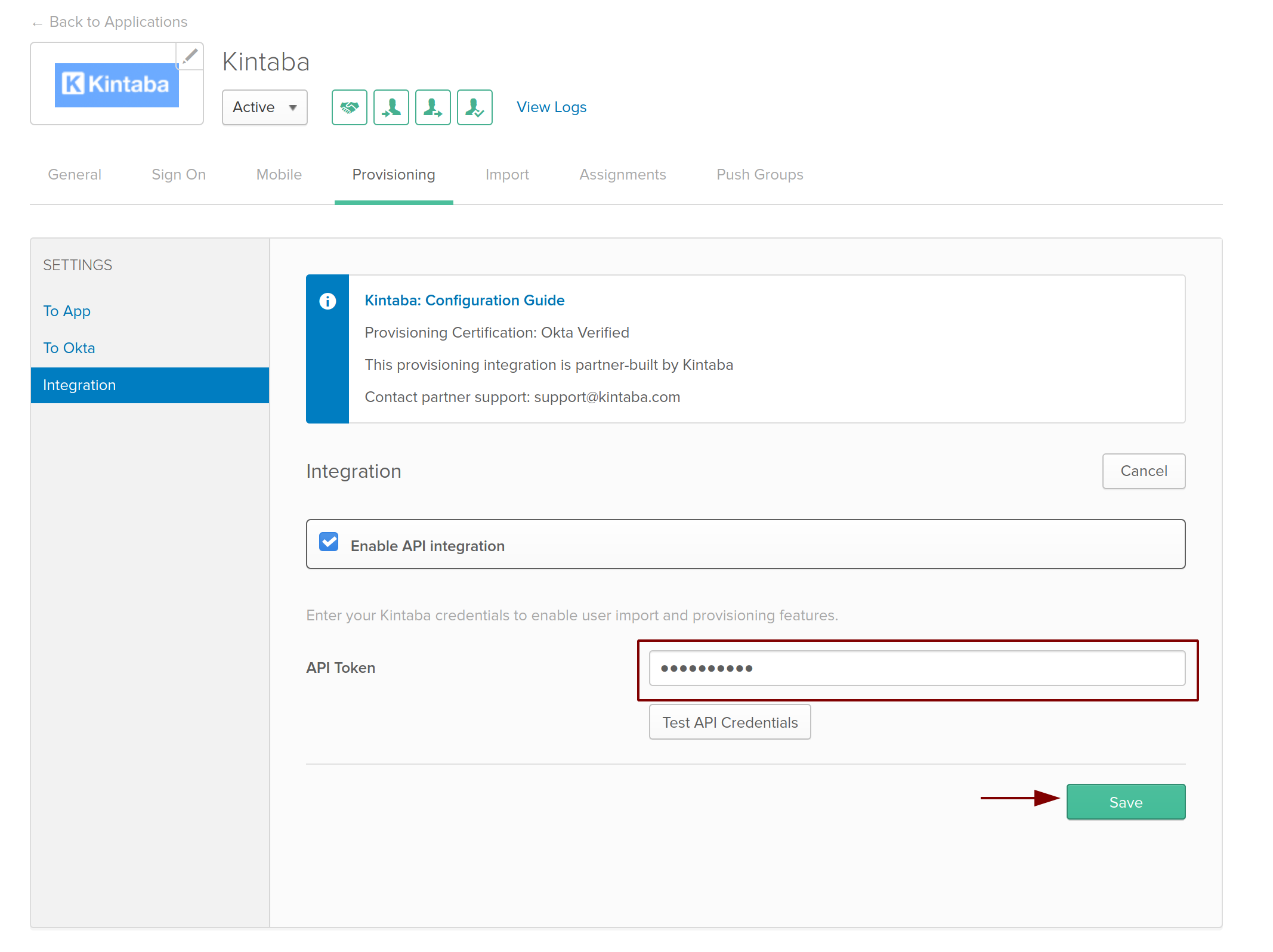Viewport: 1273px width, 952px height.
Task: Click the back arrow to Applications
Action: (37, 23)
